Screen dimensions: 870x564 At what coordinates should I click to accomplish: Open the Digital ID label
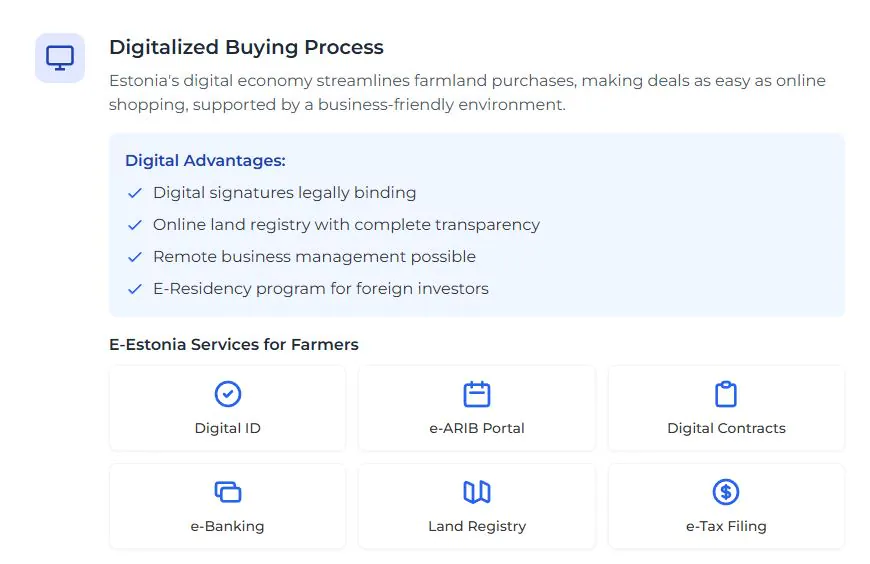[x=227, y=428]
